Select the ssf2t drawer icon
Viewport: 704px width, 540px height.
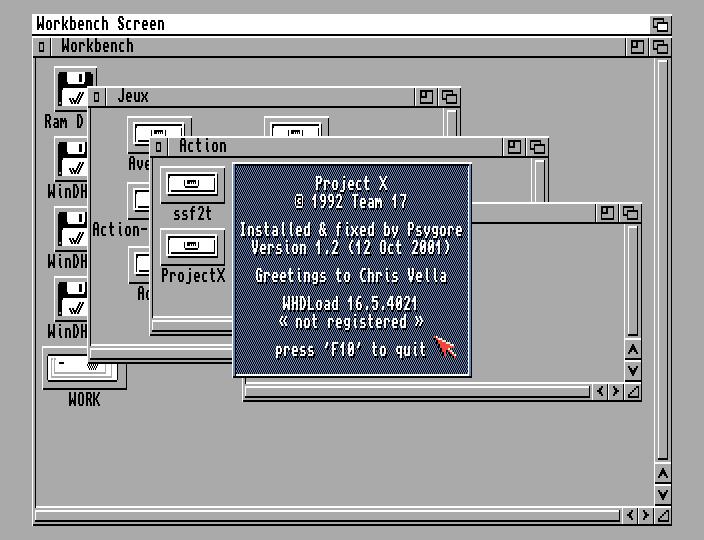tap(193, 184)
